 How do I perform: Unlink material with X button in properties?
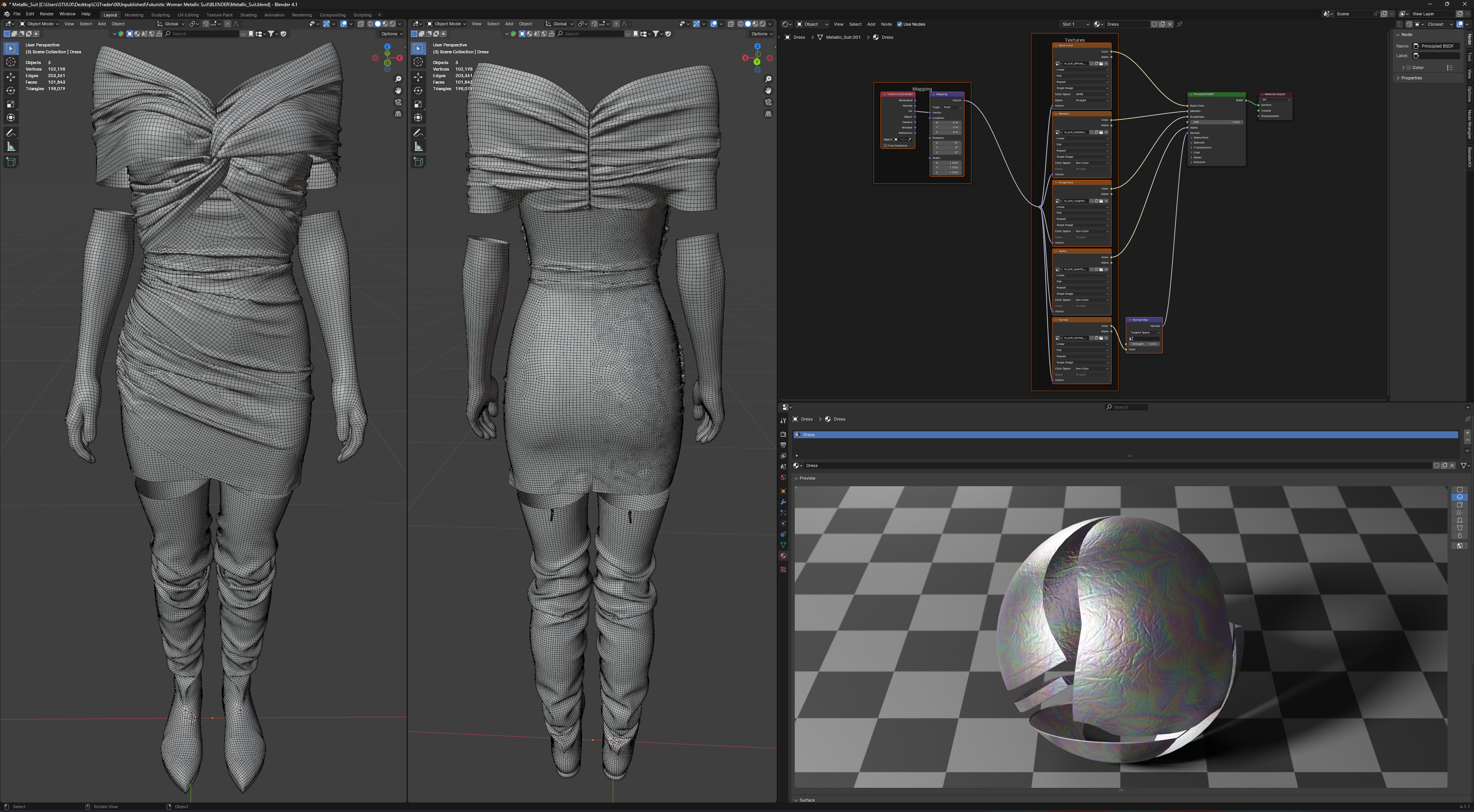pyautogui.click(x=1452, y=465)
